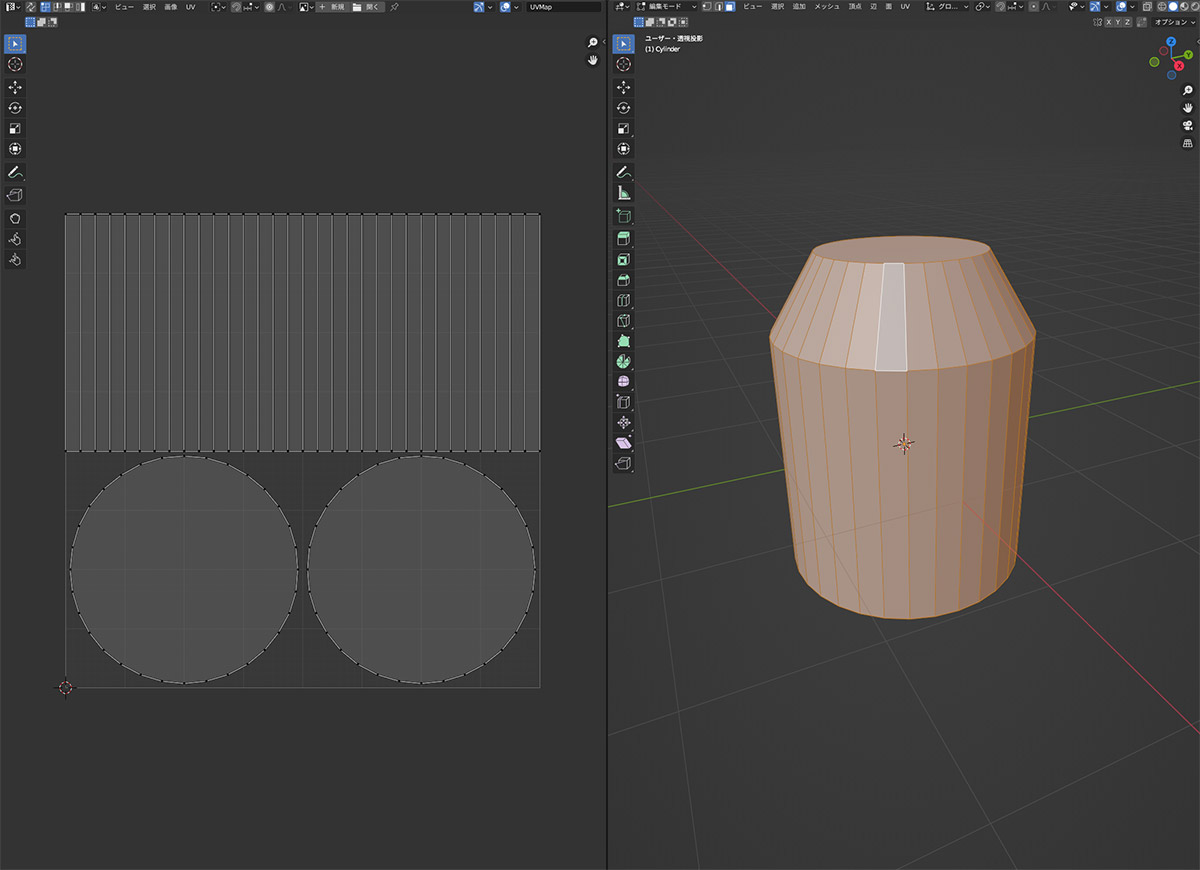The width and height of the screenshot is (1200, 870).
Task: Expand the オプション dropdown in 3D viewport
Action: click(1173, 22)
